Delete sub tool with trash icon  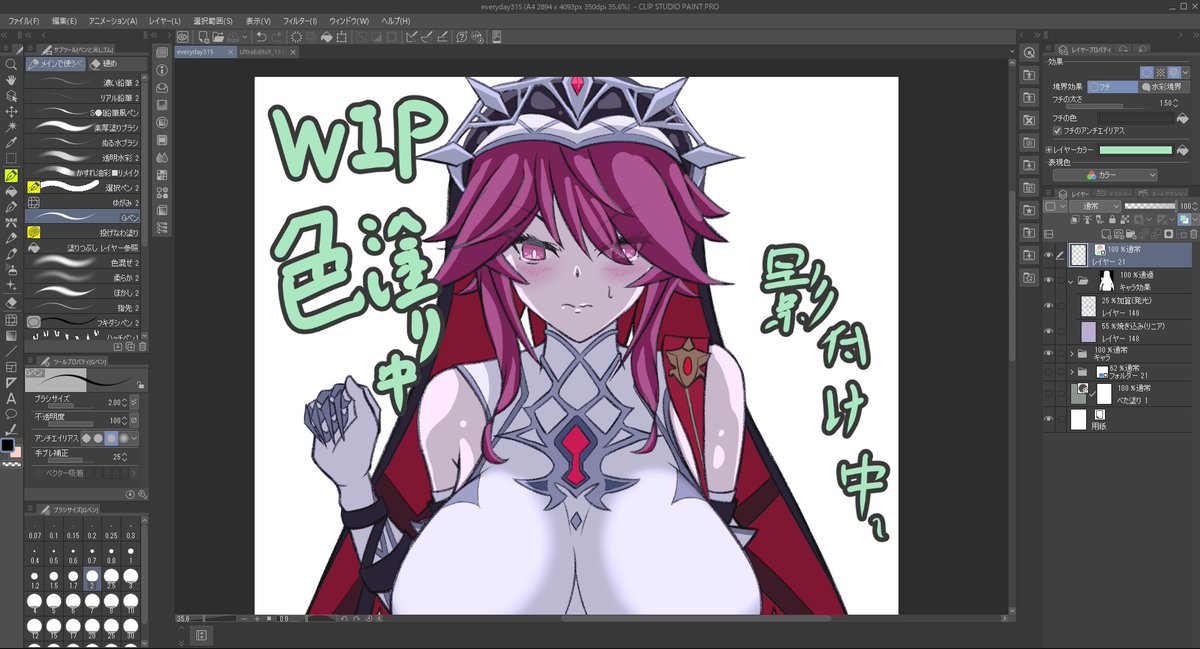(142, 347)
